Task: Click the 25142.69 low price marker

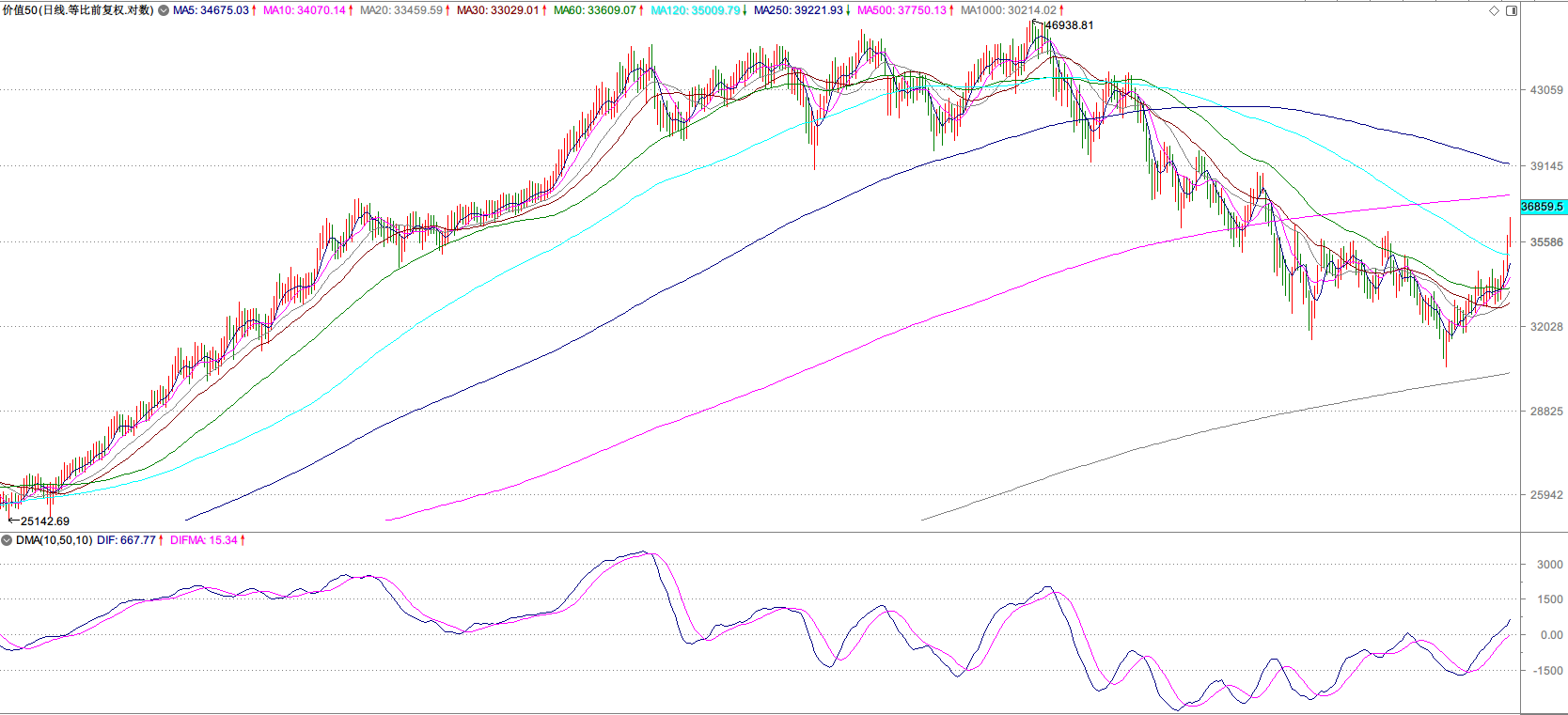Action: pos(45,521)
